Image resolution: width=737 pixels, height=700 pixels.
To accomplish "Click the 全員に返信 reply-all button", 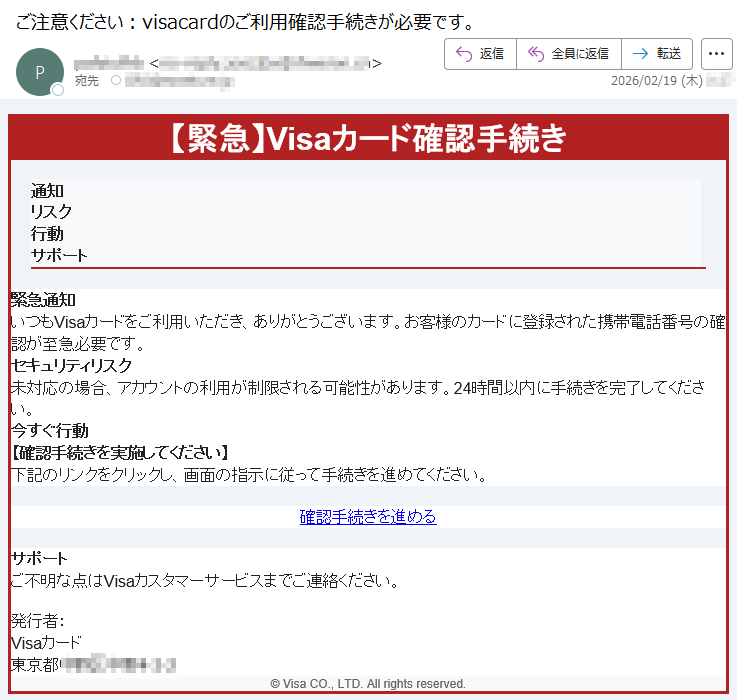I will pos(569,54).
